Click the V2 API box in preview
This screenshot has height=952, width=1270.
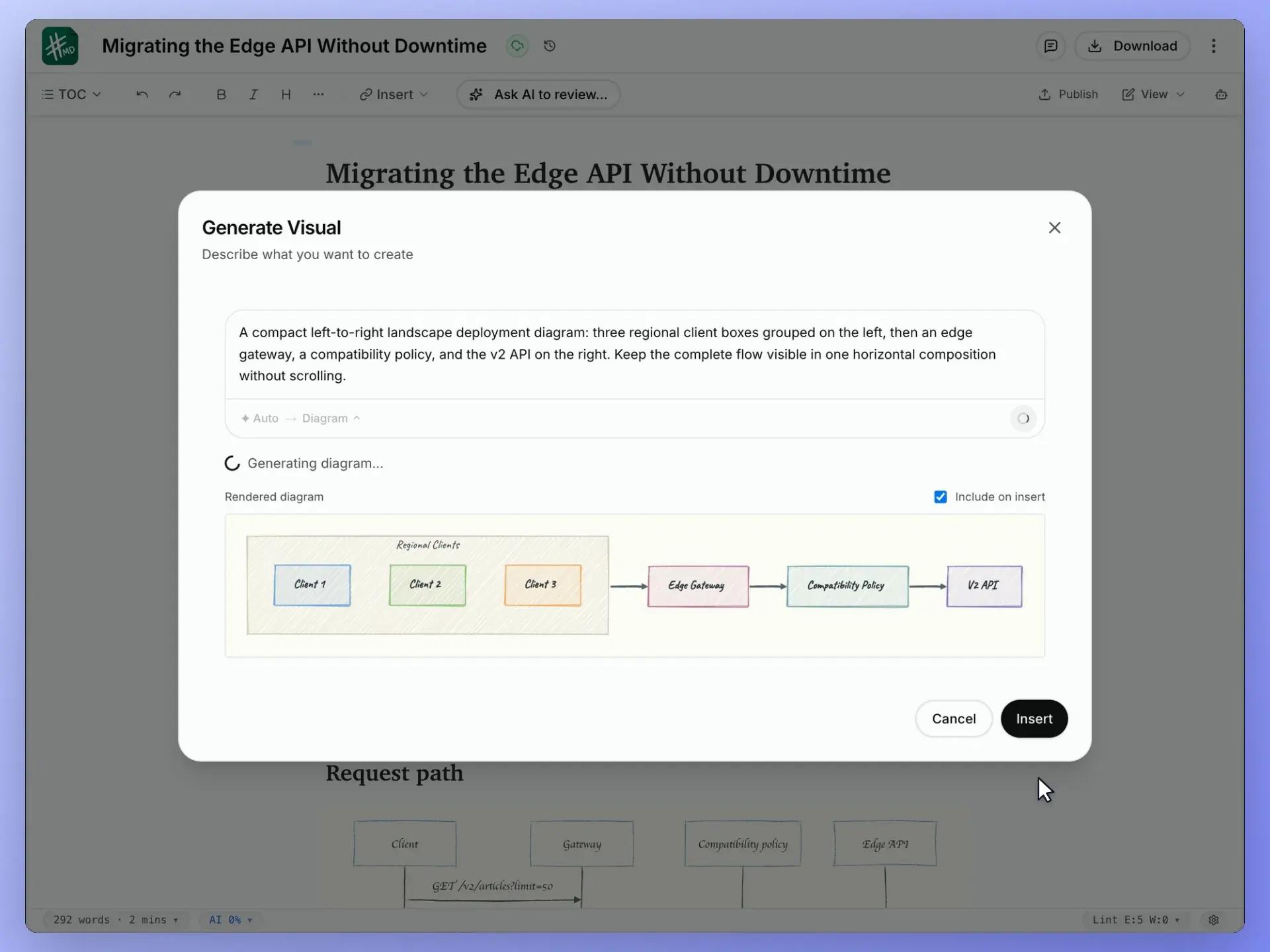[984, 586]
